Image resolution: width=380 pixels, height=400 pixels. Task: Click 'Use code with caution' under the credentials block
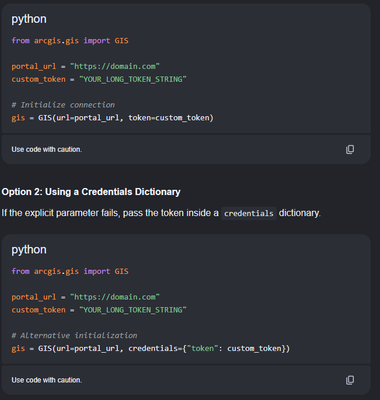coord(47,380)
